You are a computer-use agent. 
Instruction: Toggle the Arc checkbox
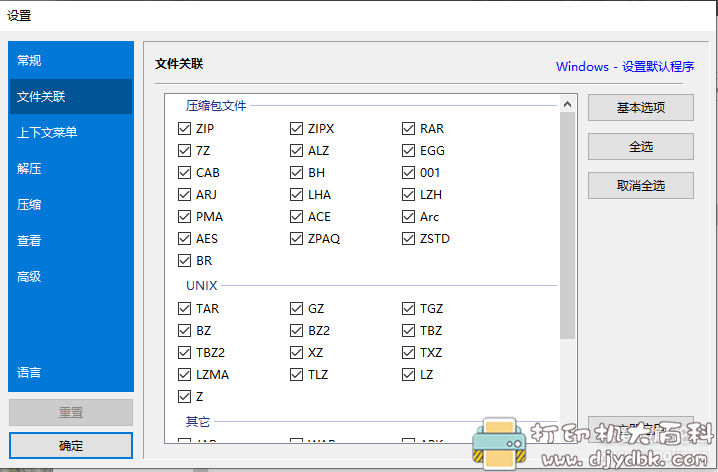[408, 217]
